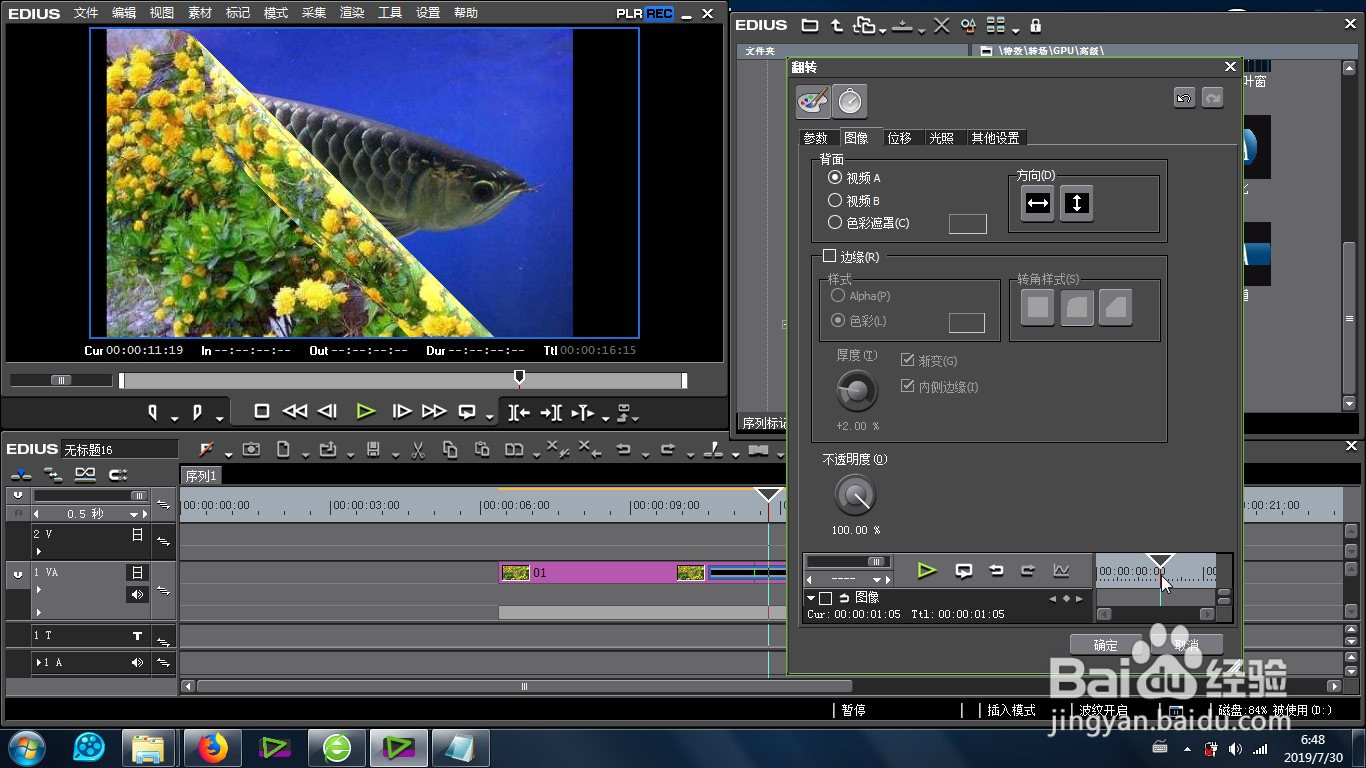Select the 色彩遮罩(C) radio option
The width and height of the screenshot is (1366, 768).
(835, 222)
